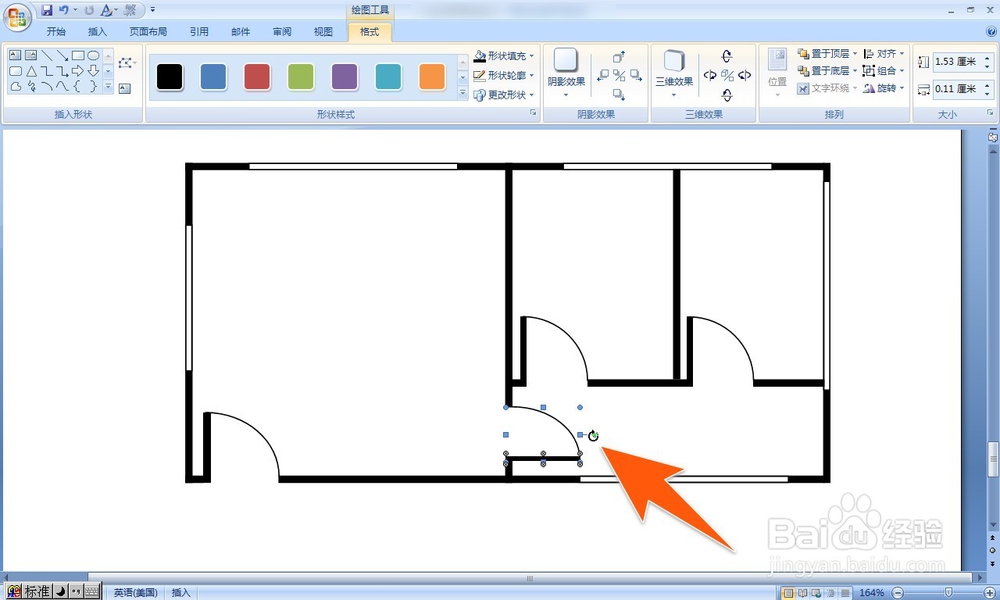Apply the red shape style swatch
Image resolution: width=1000 pixels, height=600 pixels.
[x=257, y=77]
